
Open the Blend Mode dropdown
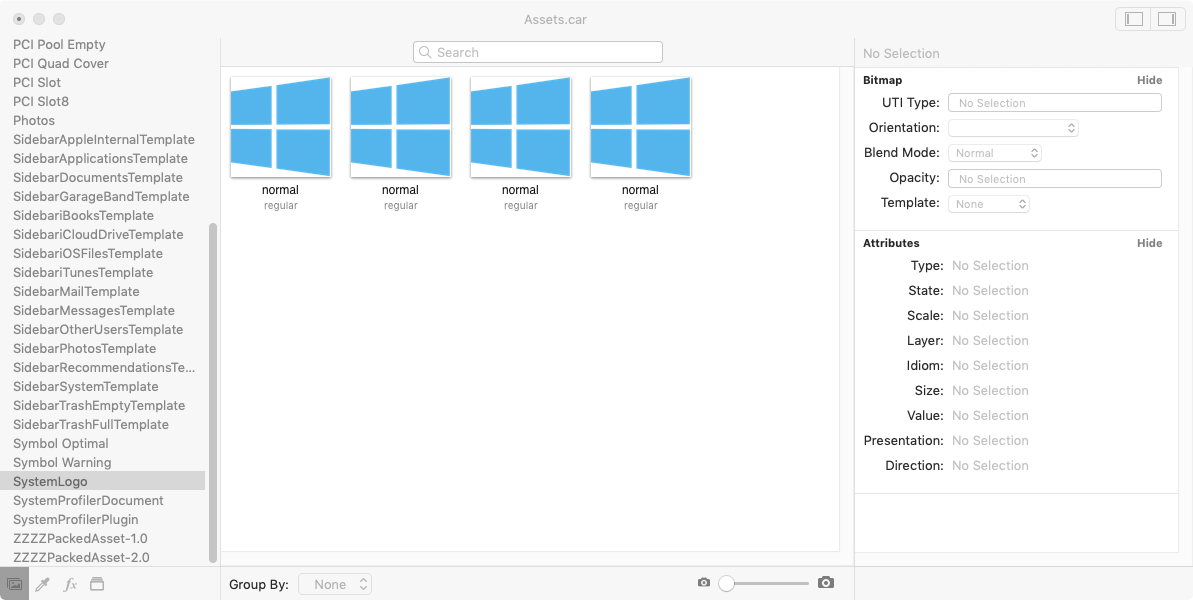tap(994, 153)
